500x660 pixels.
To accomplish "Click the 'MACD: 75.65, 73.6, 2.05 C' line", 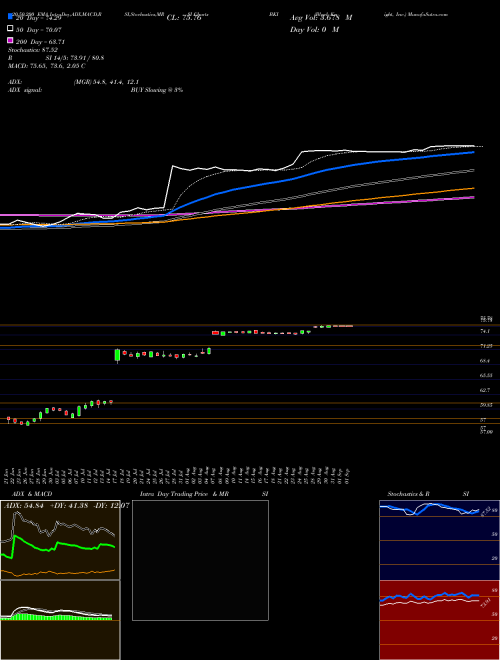I will (47, 66).
